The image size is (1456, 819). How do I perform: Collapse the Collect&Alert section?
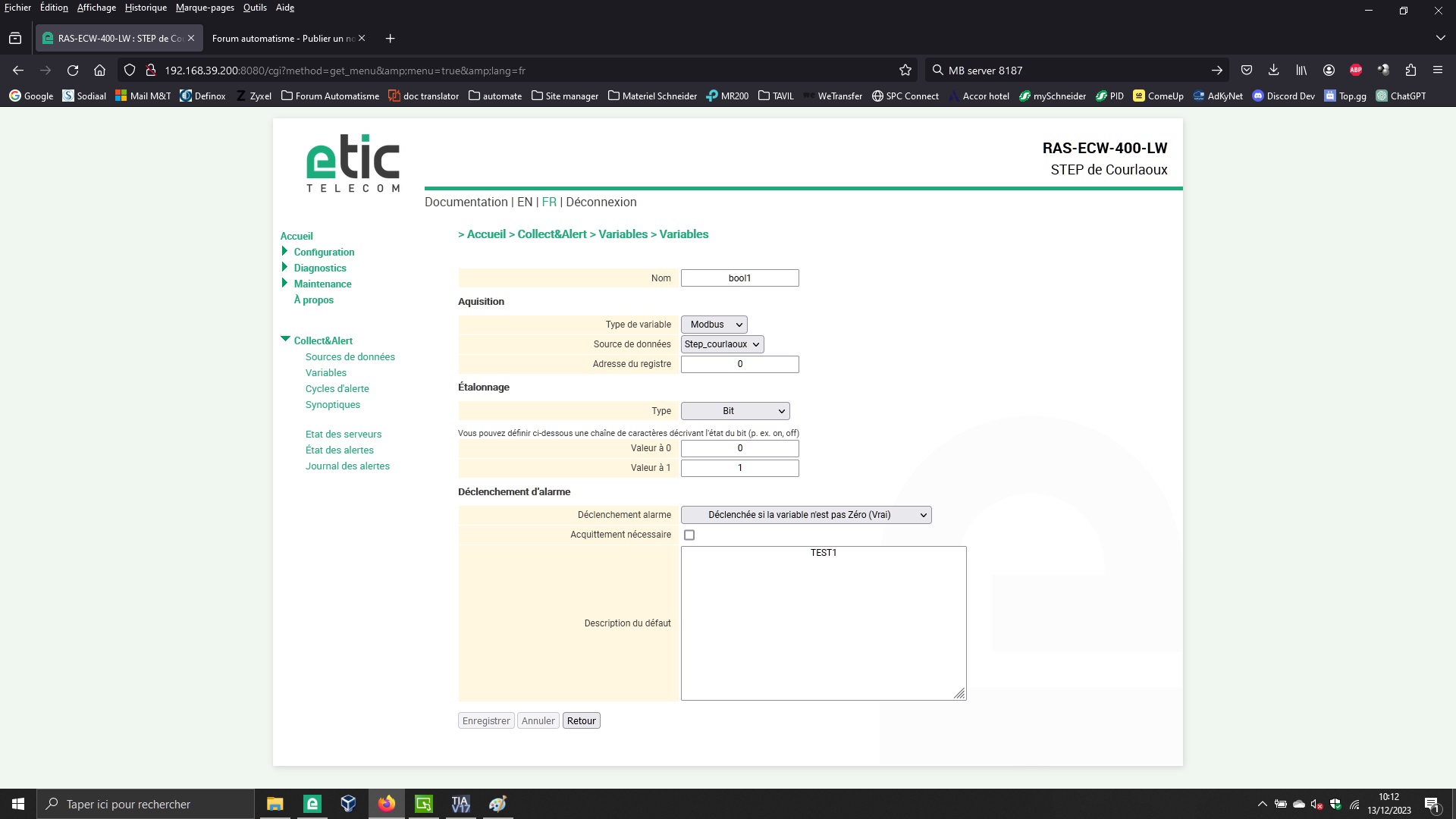(x=286, y=340)
